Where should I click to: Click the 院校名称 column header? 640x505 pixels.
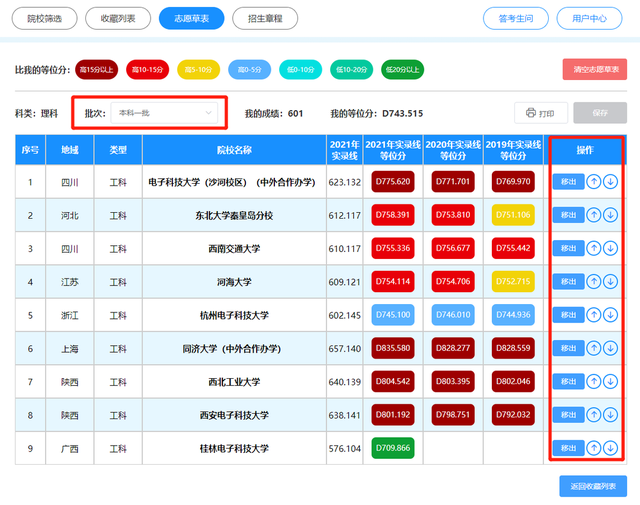coord(234,150)
